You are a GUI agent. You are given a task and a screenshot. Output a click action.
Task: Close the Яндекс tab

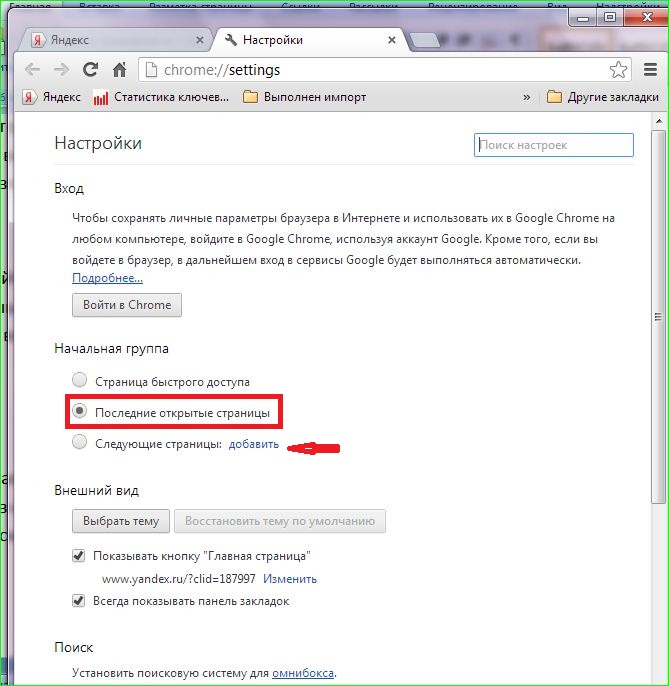(x=200, y=40)
